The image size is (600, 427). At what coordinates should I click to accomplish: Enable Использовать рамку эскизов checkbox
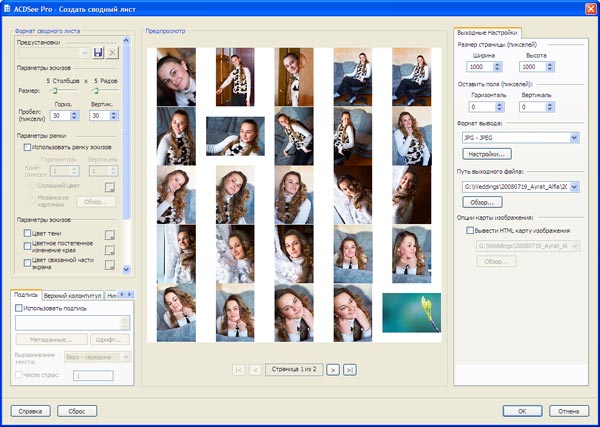click(x=28, y=147)
